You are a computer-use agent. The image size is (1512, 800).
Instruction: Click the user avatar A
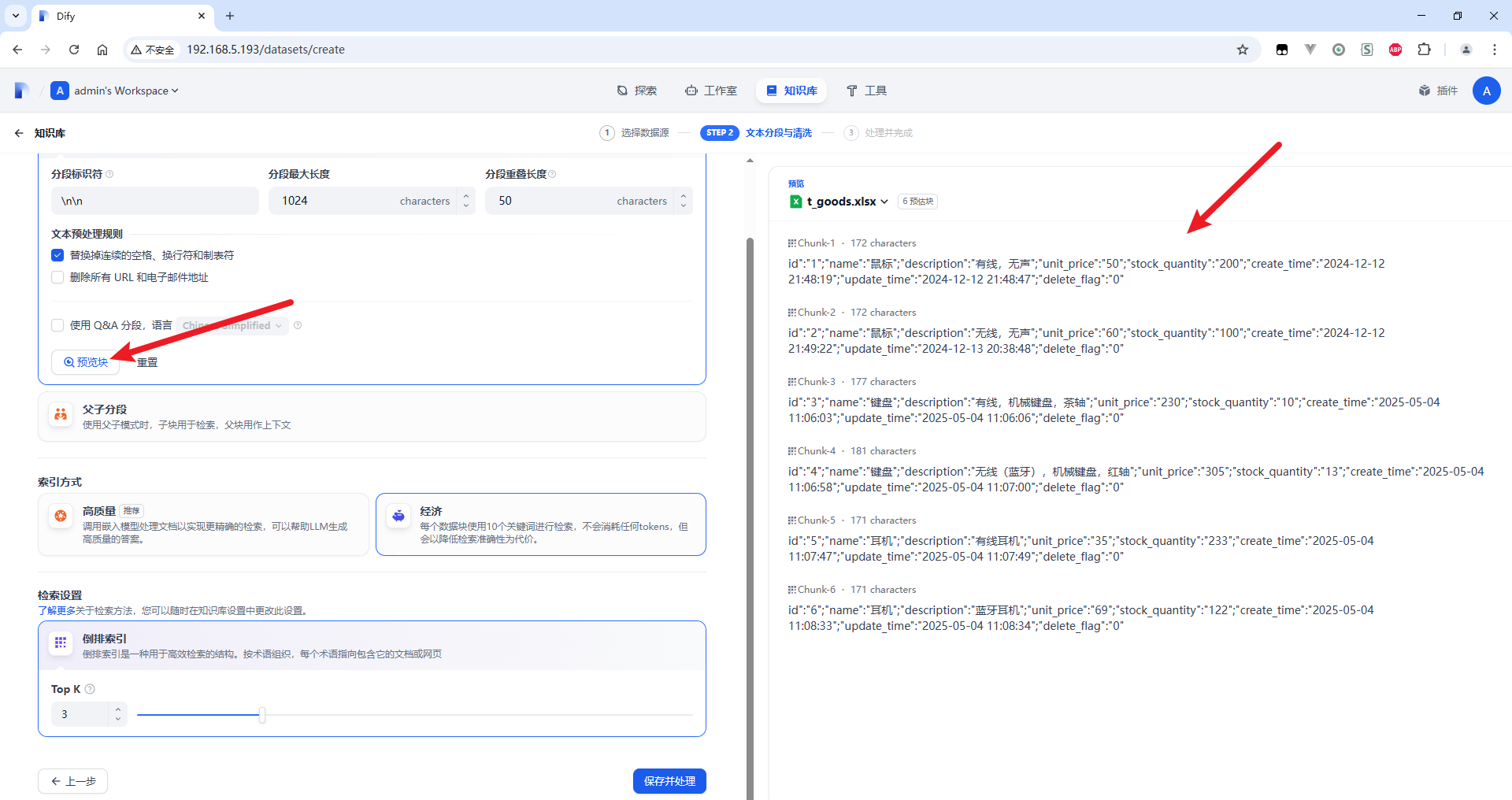point(1486,91)
